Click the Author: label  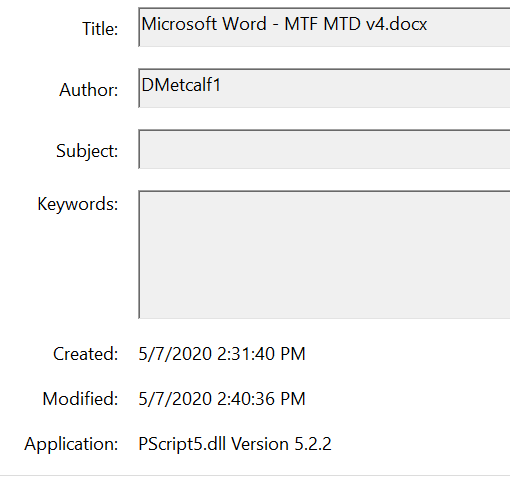[x=89, y=90]
